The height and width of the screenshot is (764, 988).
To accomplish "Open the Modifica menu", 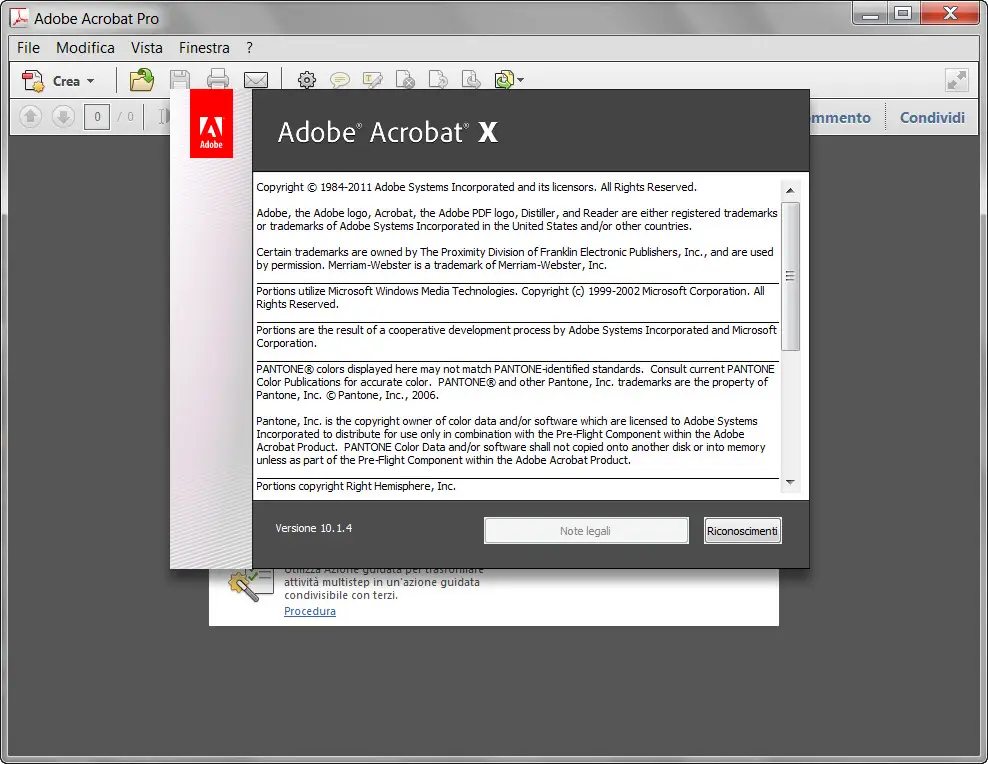I will pyautogui.click(x=85, y=48).
